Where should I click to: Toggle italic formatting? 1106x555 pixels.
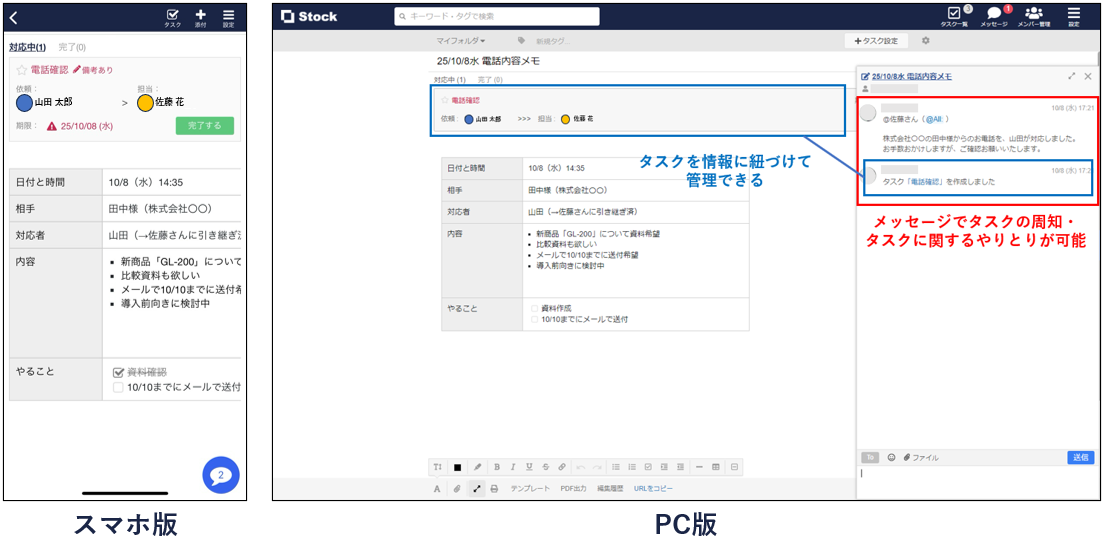coord(513,467)
